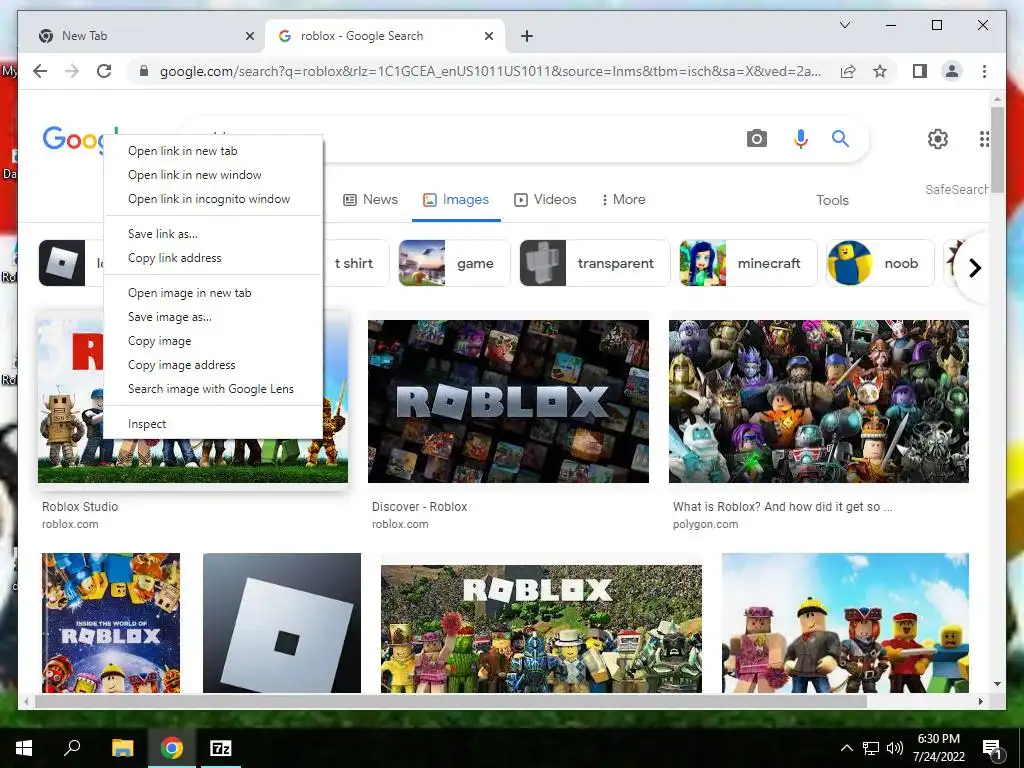
Task: Expand the More search options
Action: click(x=623, y=200)
